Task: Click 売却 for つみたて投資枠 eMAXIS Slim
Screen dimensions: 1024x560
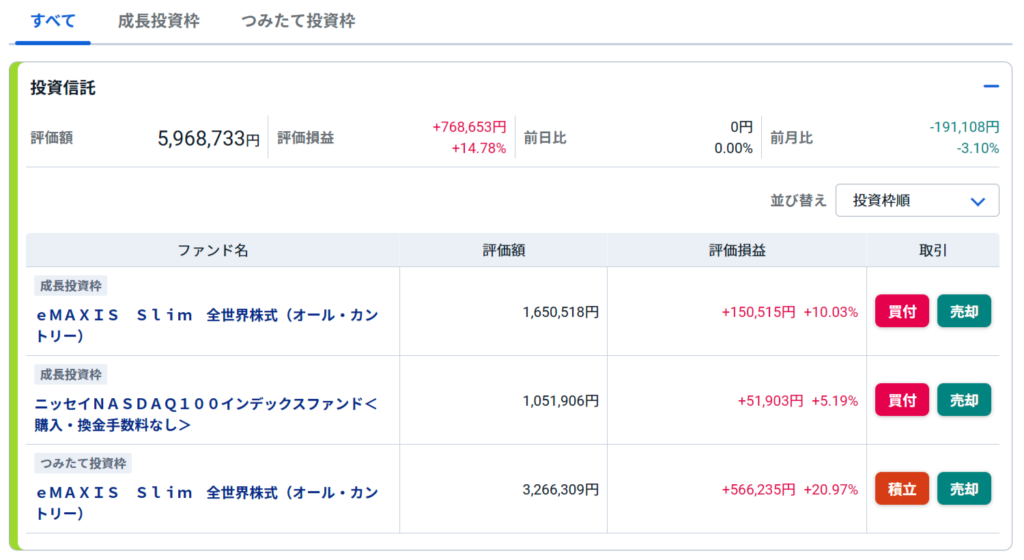Action: (964, 489)
